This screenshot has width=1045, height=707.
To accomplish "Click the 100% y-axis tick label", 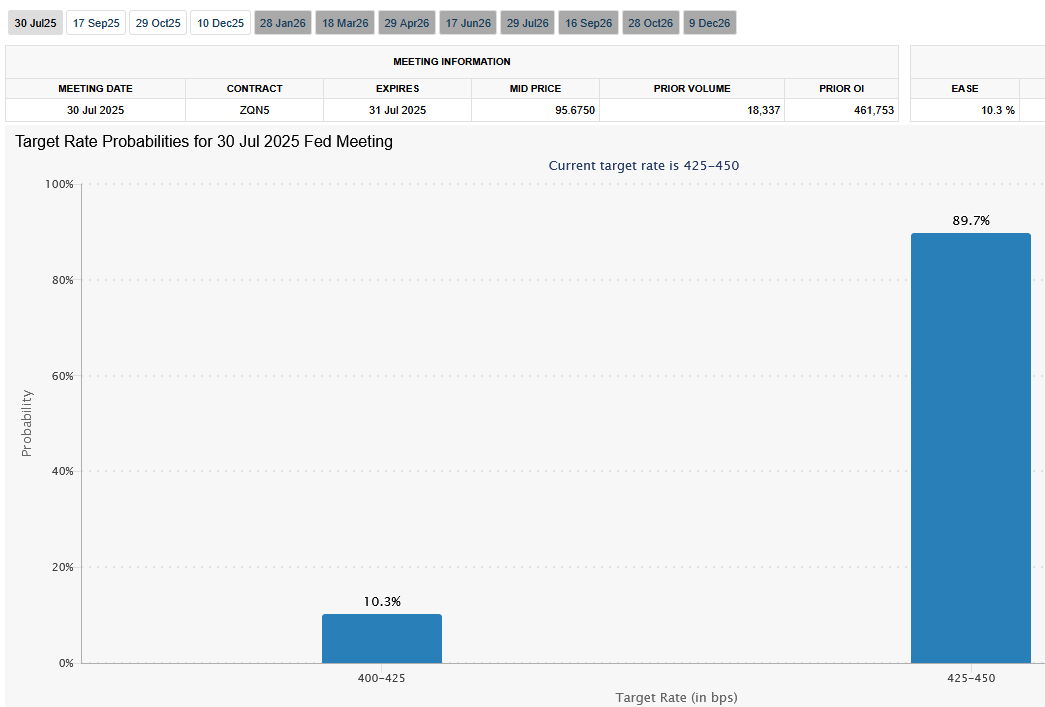I will 59,184.
